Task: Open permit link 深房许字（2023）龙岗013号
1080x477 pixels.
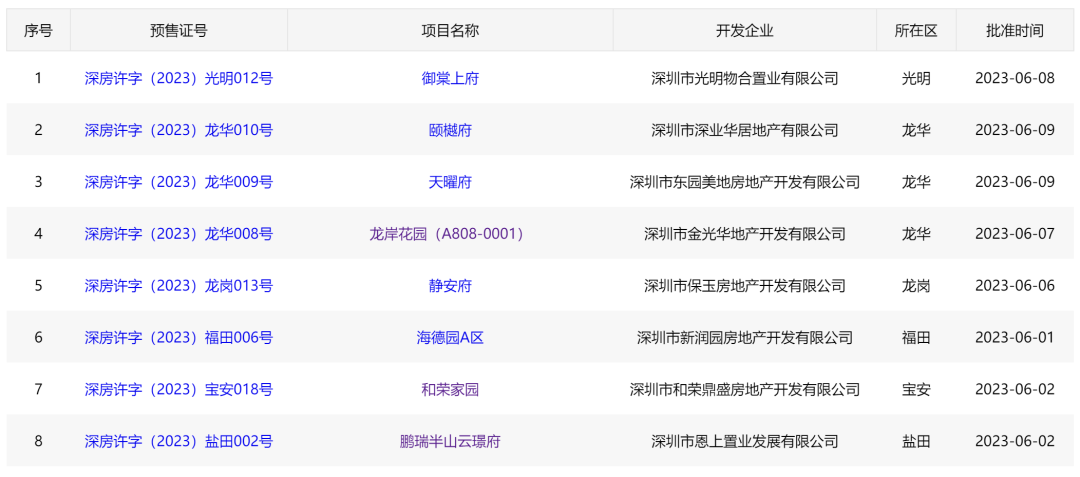Action: click(x=179, y=286)
